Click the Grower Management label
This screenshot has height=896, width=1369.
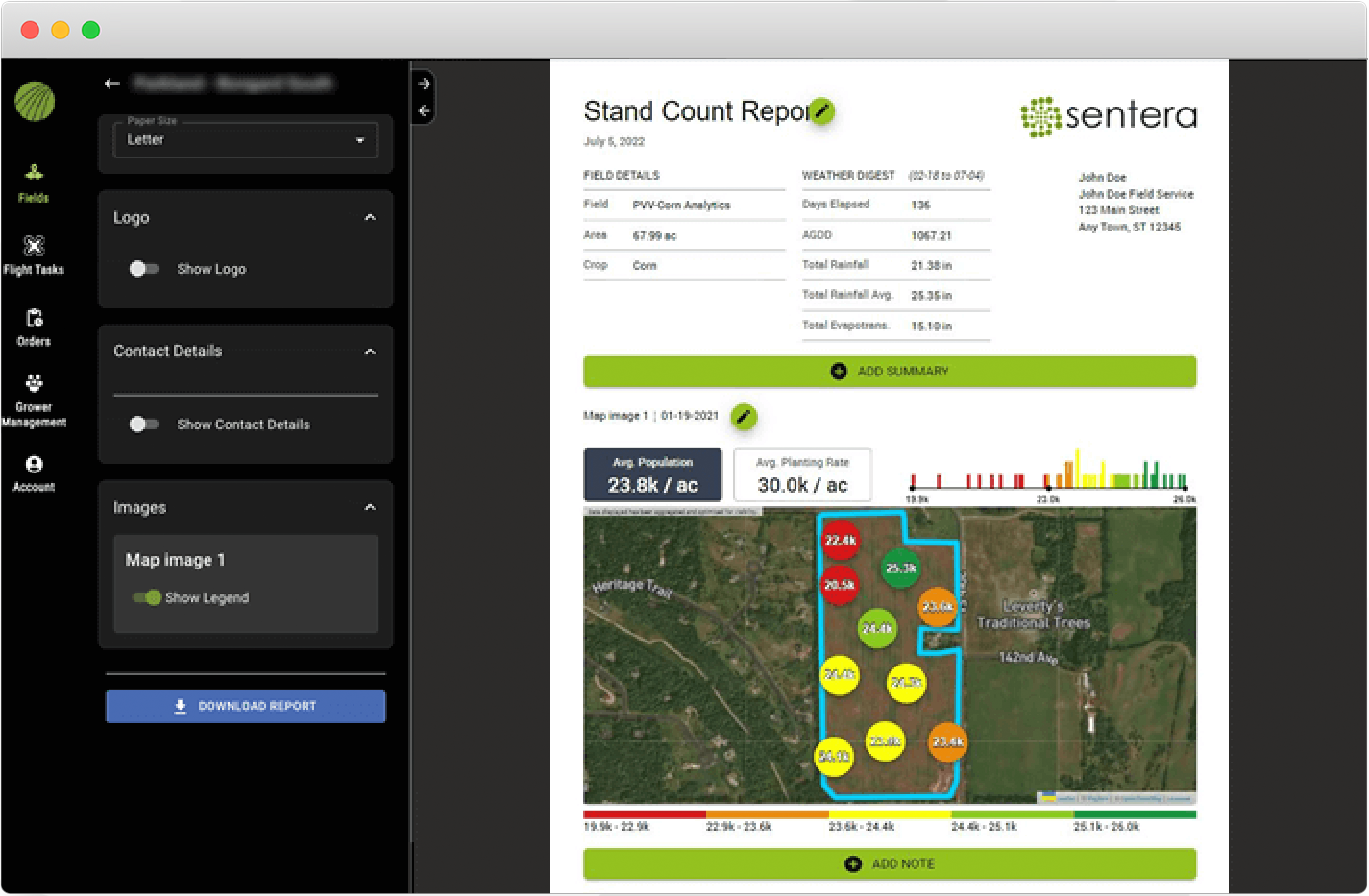pyautogui.click(x=34, y=415)
